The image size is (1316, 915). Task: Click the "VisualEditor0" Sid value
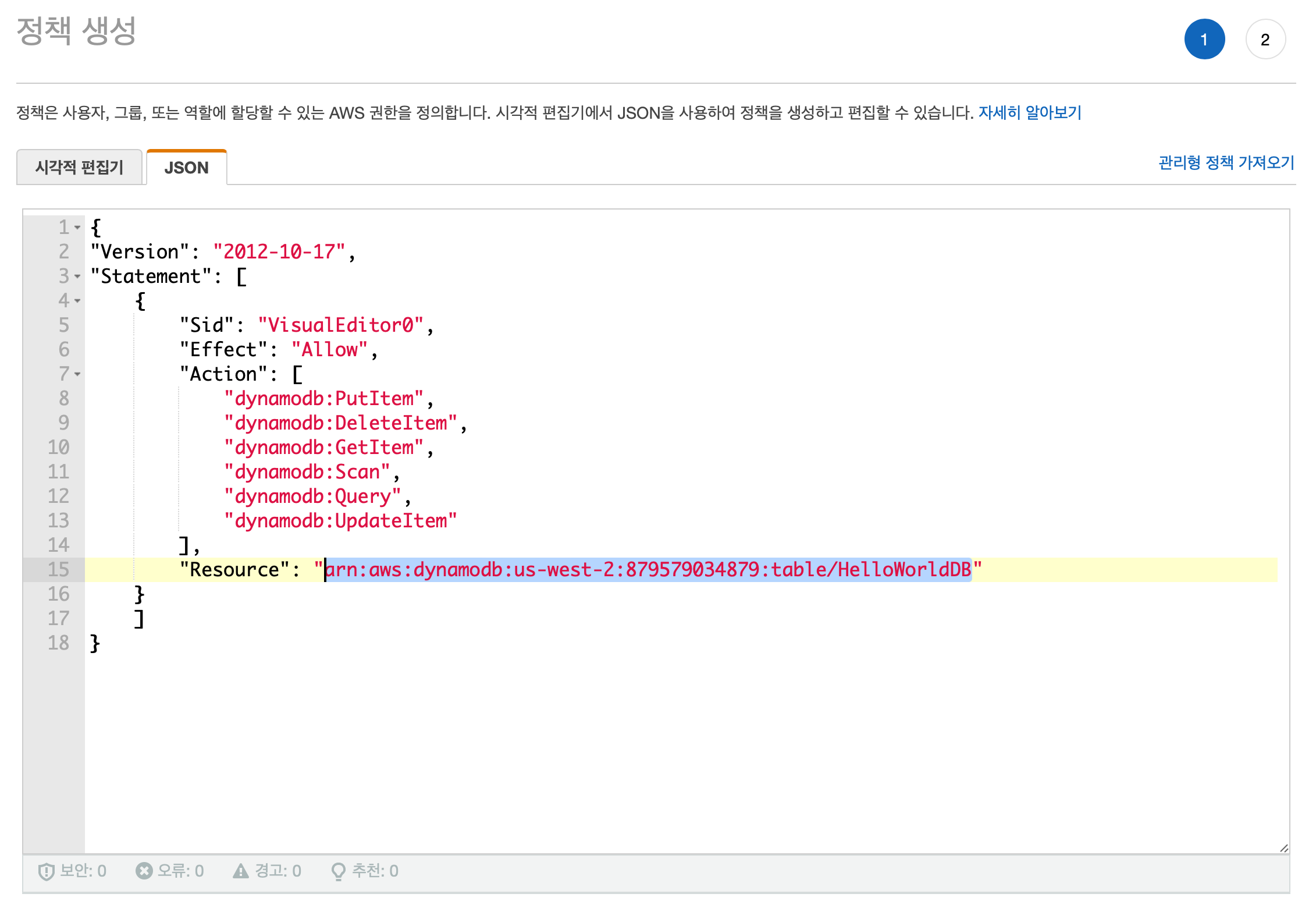340,325
